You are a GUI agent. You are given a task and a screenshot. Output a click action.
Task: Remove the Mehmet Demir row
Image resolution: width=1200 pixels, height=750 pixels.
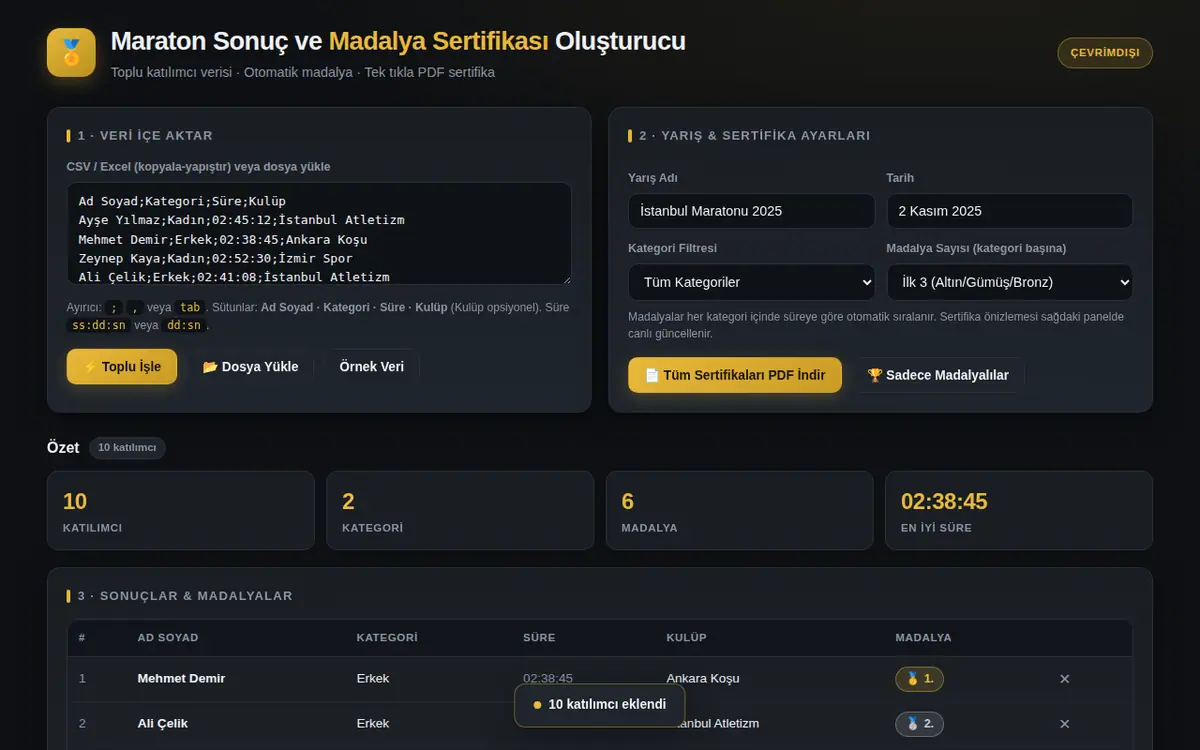[x=1064, y=679]
